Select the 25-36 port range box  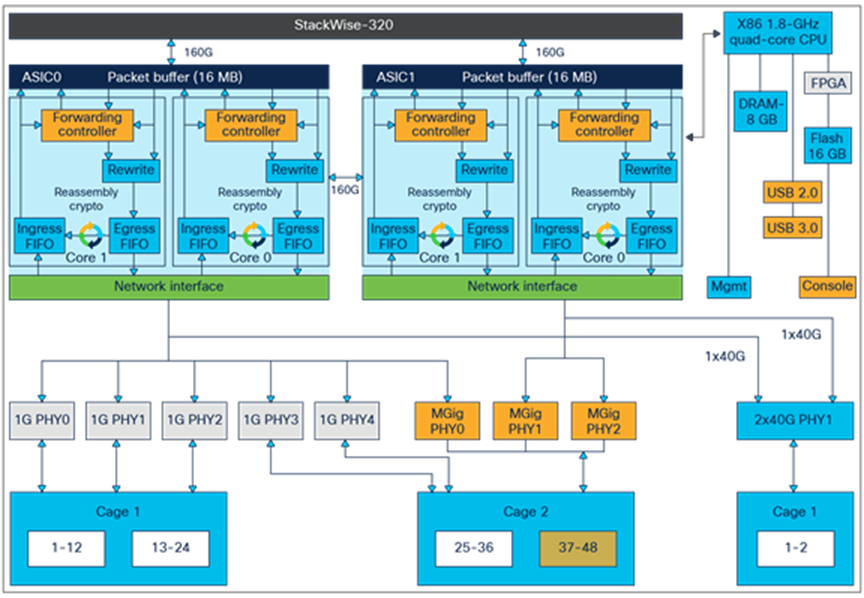pos(474,548)
